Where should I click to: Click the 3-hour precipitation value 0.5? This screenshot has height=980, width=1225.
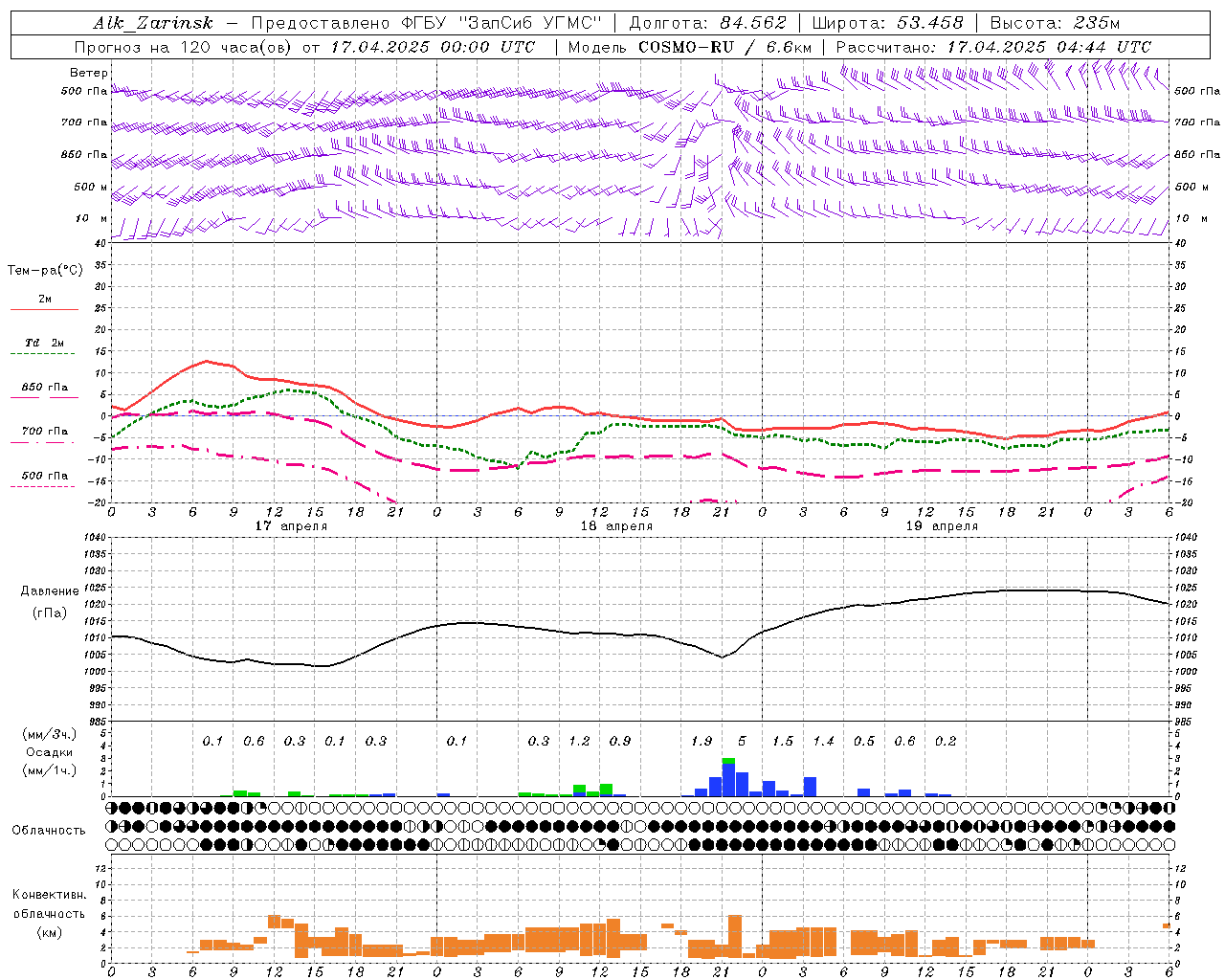tap(864, 741)
